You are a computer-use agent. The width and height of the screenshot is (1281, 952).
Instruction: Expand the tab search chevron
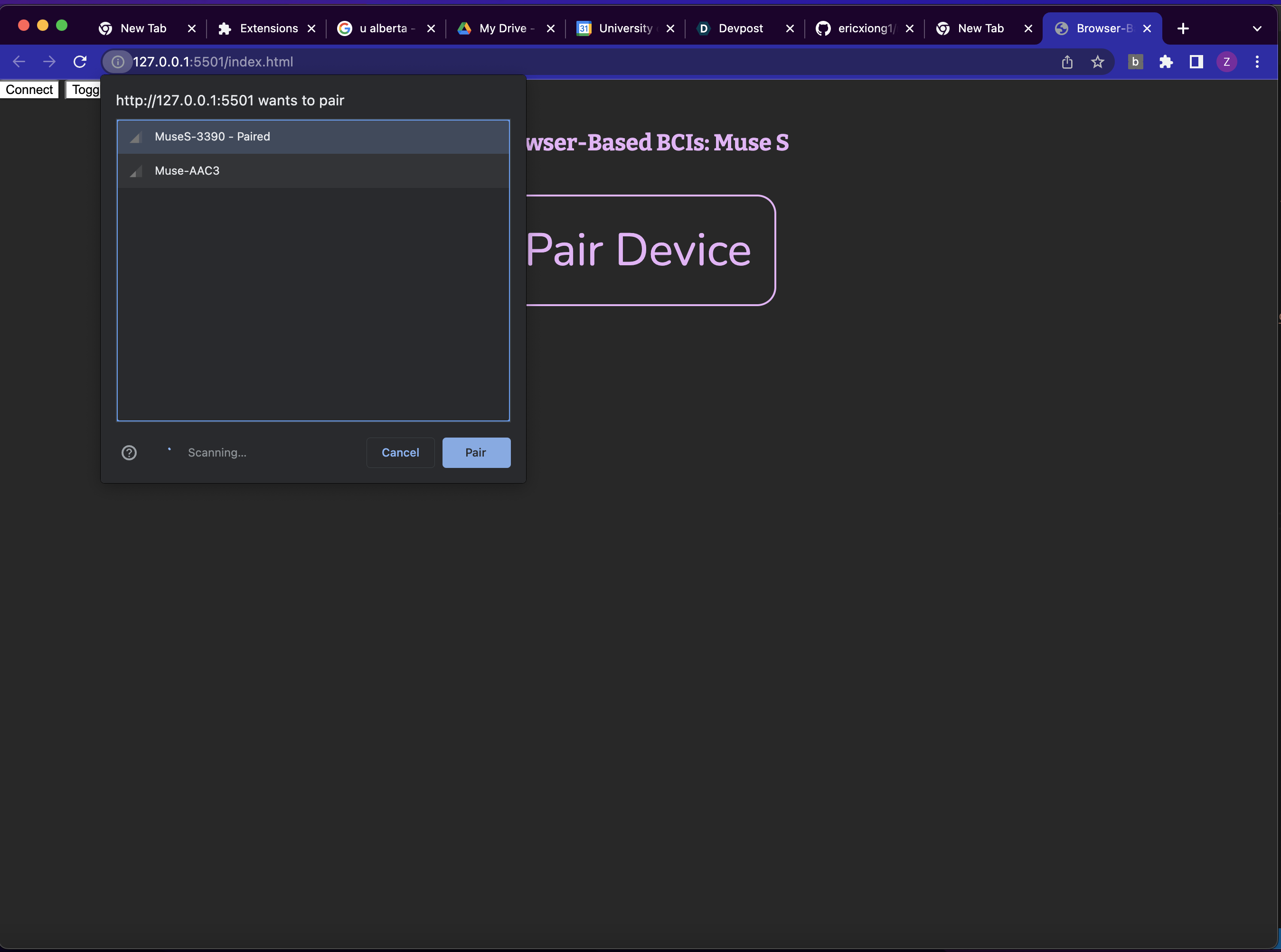point(1257,28)
